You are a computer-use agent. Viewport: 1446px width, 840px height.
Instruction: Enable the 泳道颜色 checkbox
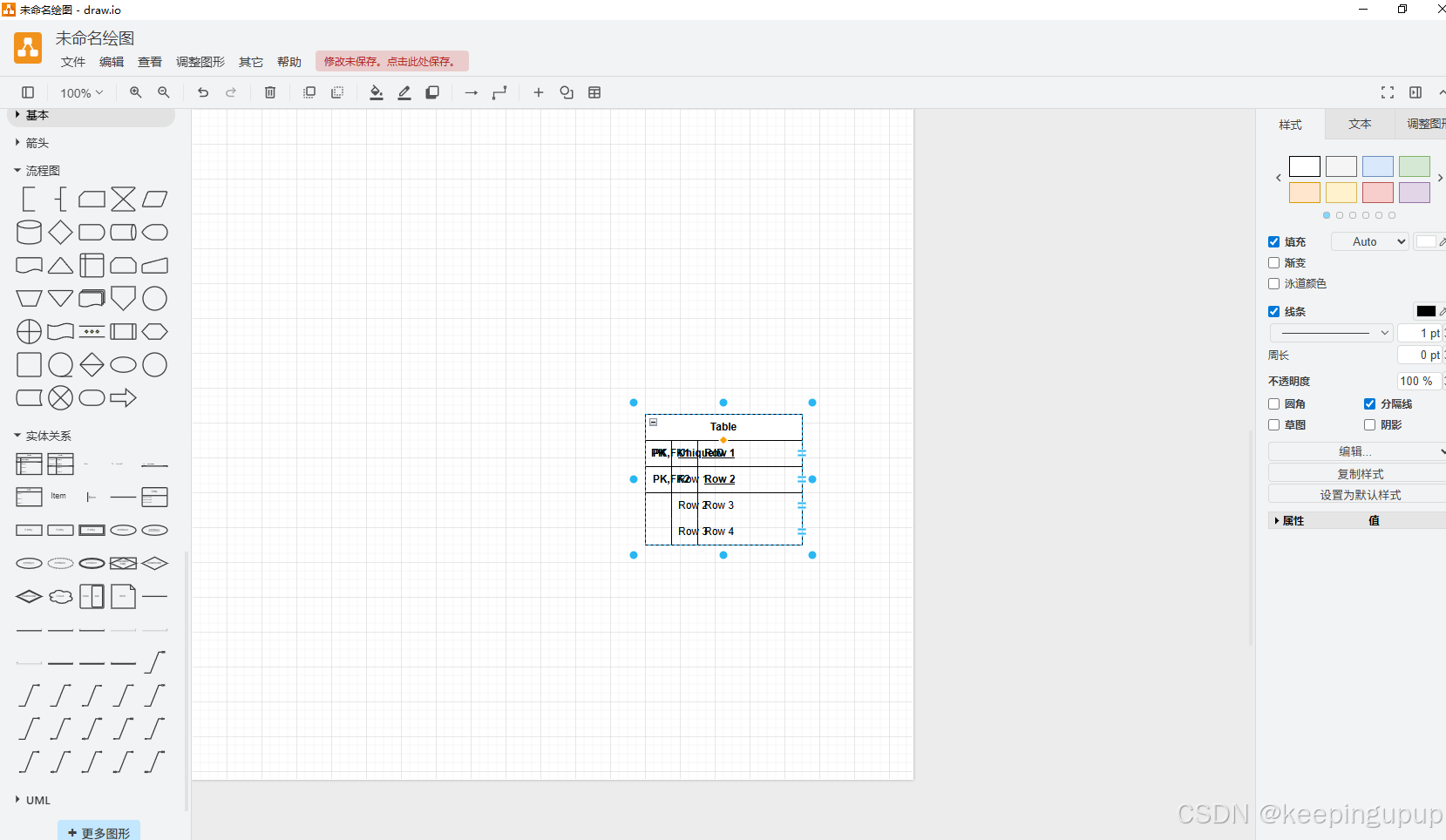coord(1274,284)
